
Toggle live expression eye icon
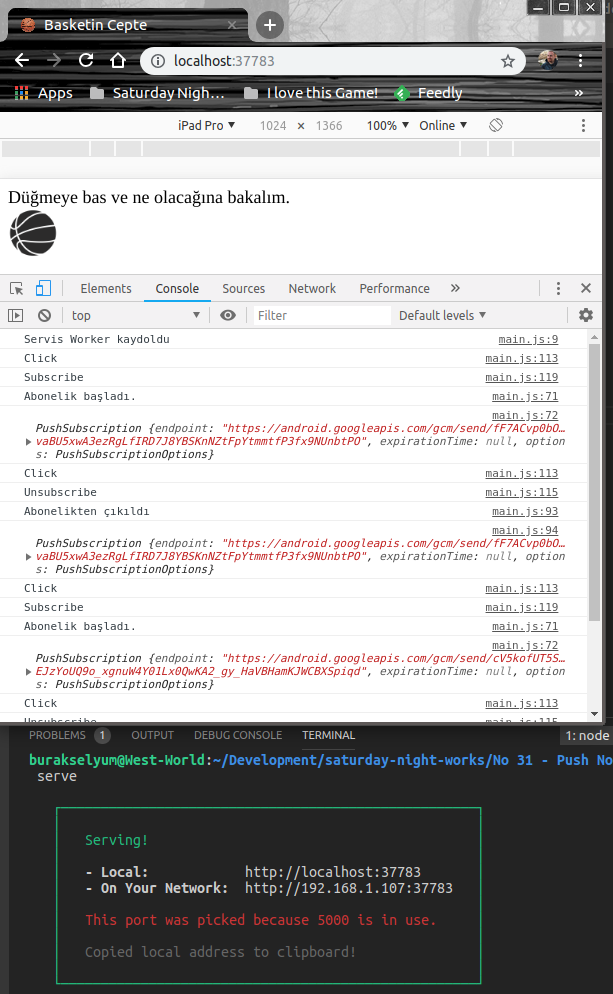click(x=228, y=315)
